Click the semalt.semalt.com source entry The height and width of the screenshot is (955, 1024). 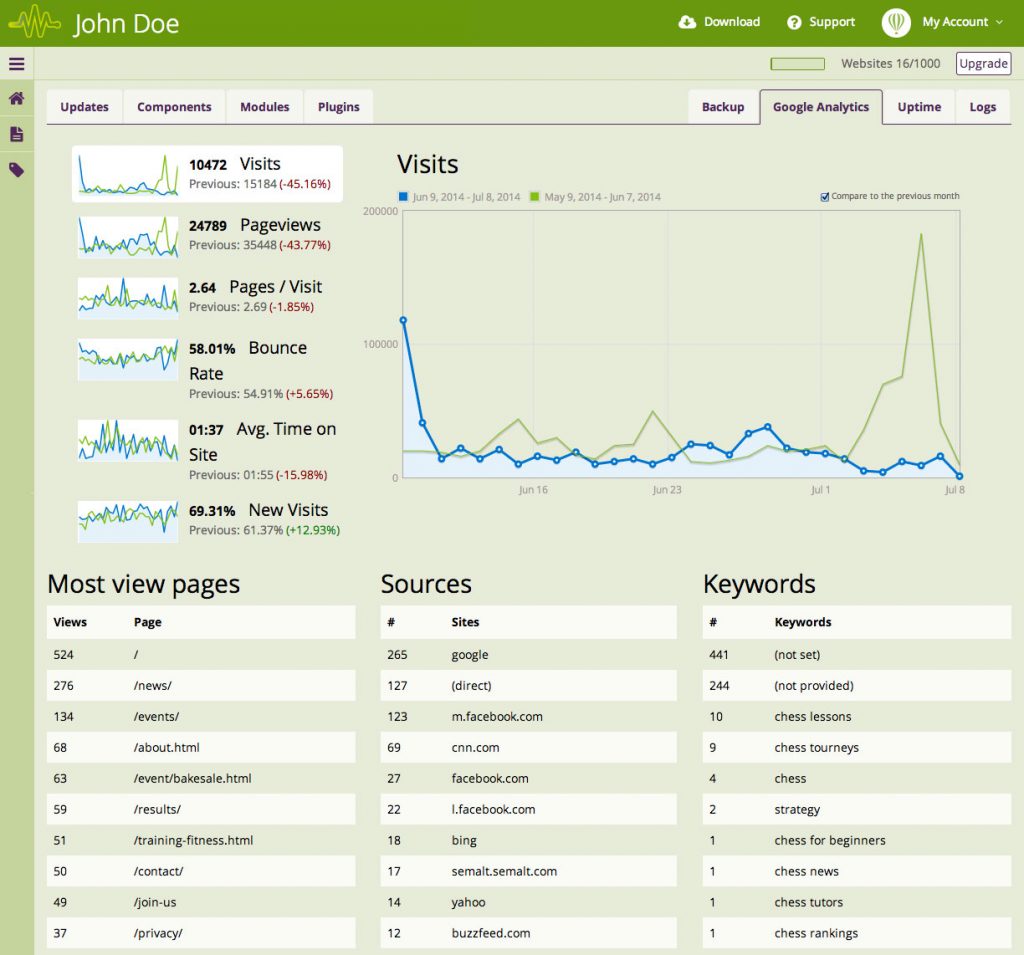(504, 871)
